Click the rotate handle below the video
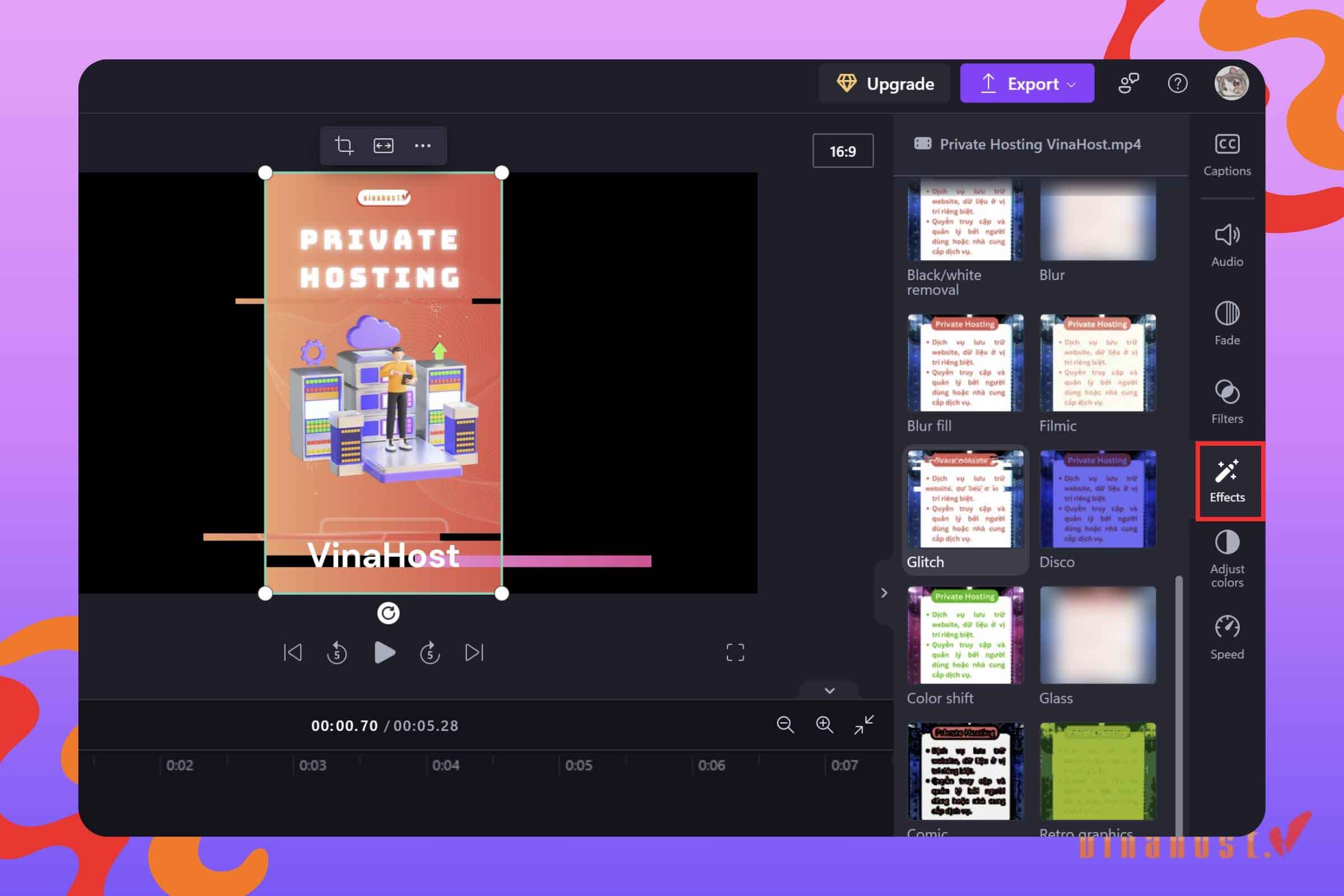Screen dimensions: 1344x896 388,613
